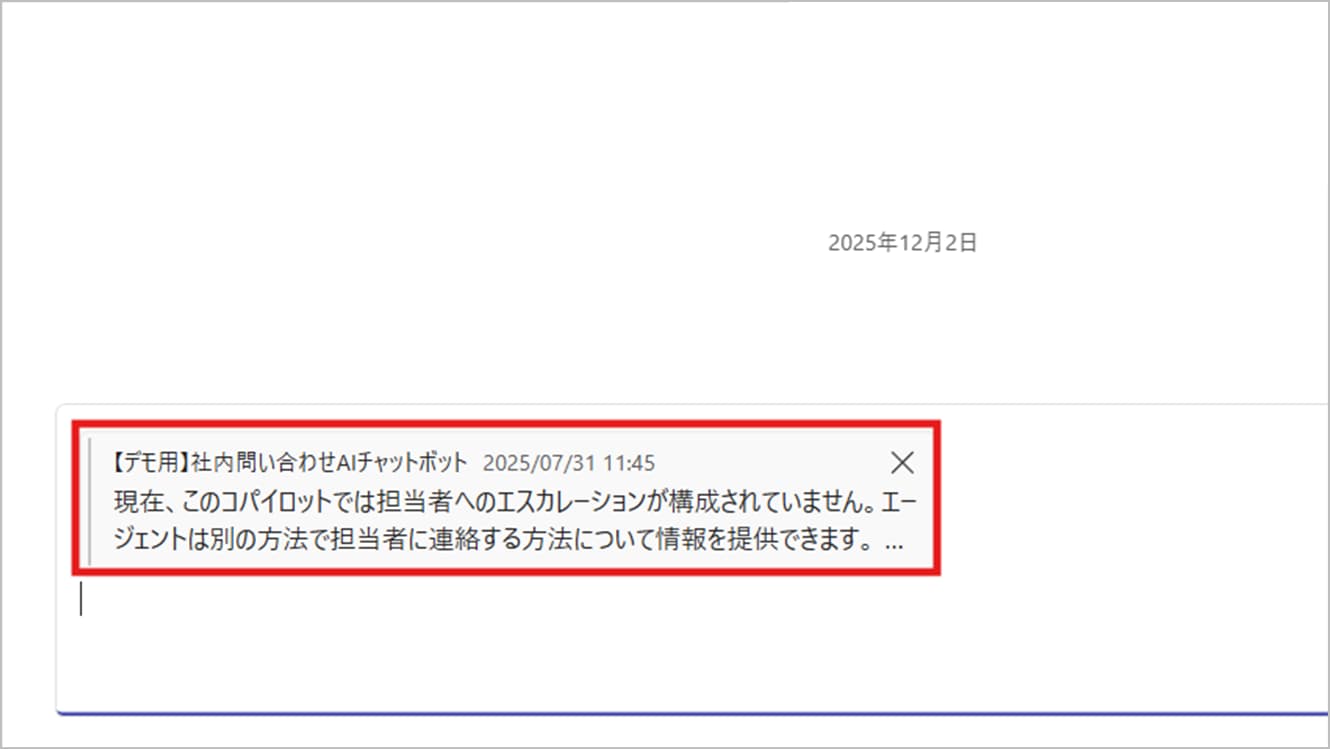Click the quoted timestamp 2025/07/31 11:45

pyautogui.click(x=568, y=463)
